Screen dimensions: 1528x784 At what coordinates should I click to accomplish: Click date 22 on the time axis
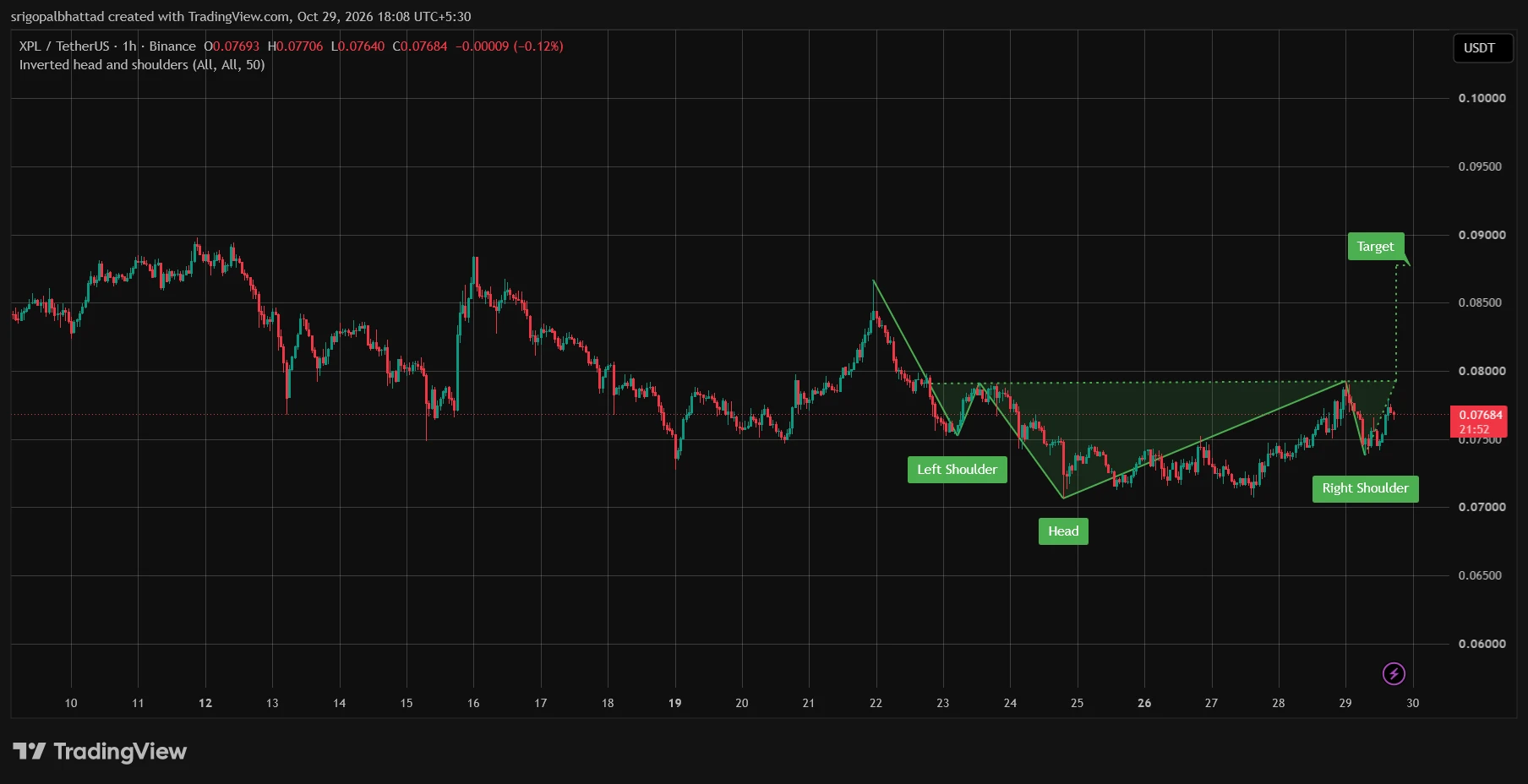[876, 703]
